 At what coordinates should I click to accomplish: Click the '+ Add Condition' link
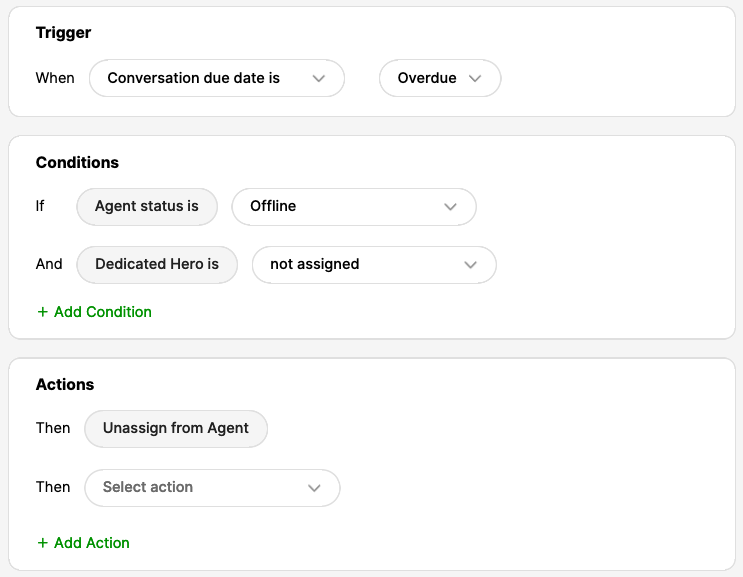94,312
